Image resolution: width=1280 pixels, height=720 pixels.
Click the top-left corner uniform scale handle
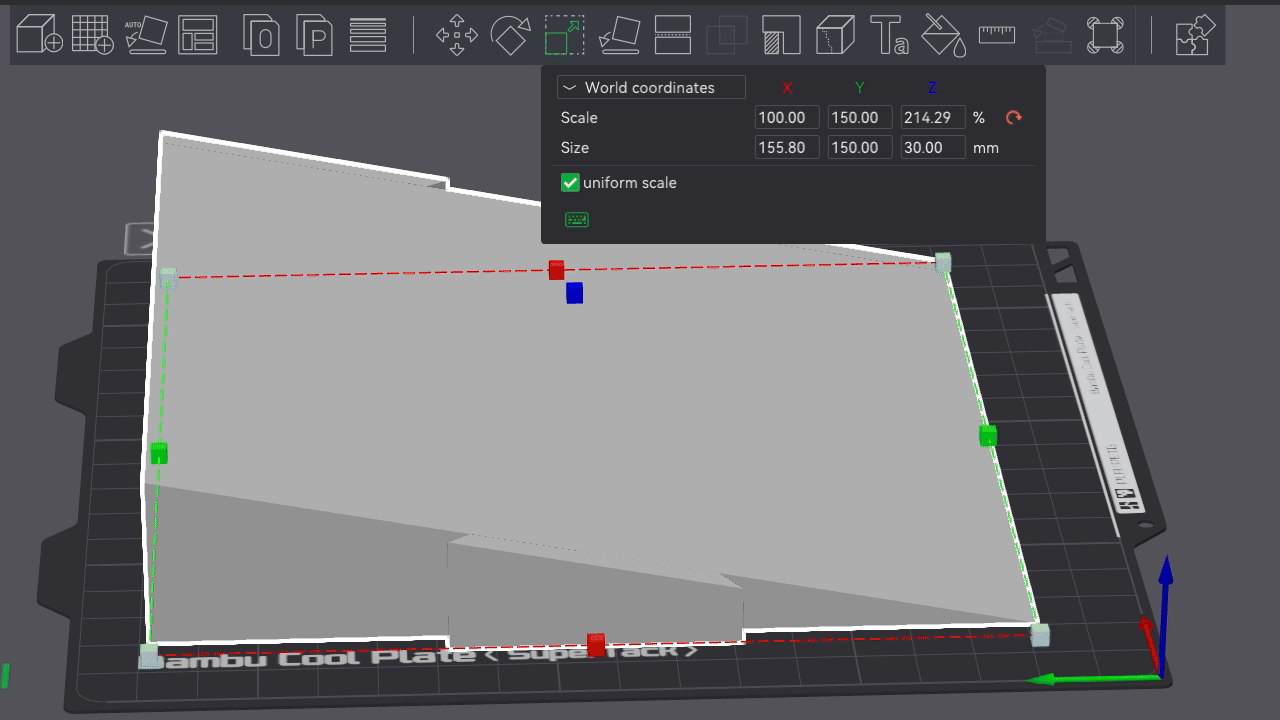tap(168, 277)
